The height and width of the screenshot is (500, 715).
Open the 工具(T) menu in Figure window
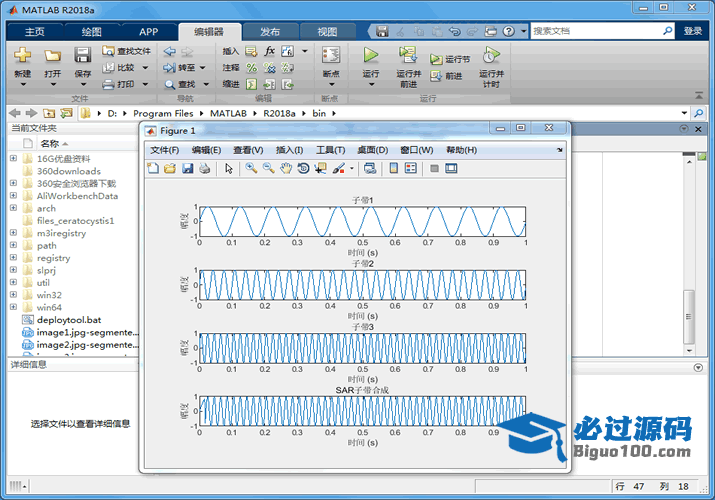point(330,150)
